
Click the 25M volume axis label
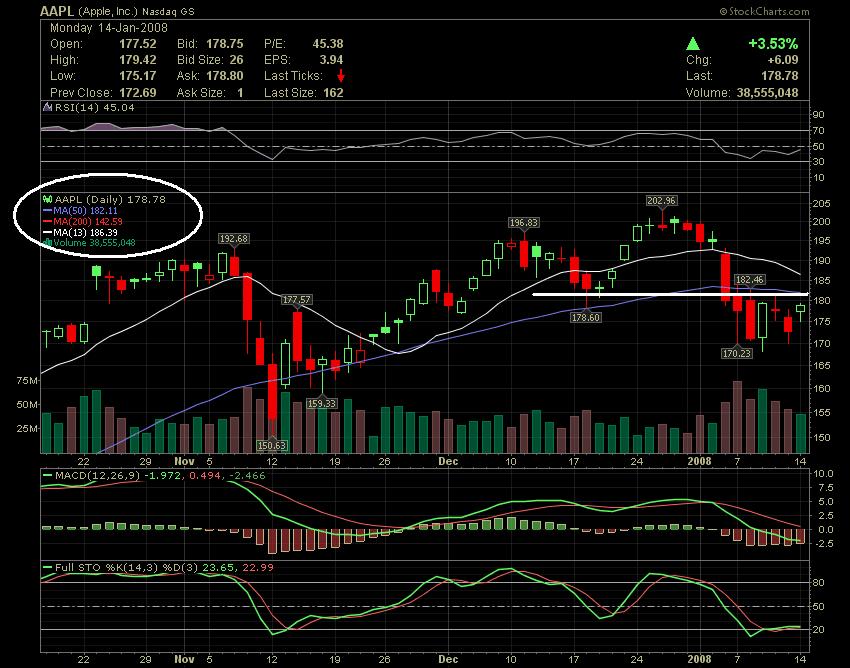point(27,429)
